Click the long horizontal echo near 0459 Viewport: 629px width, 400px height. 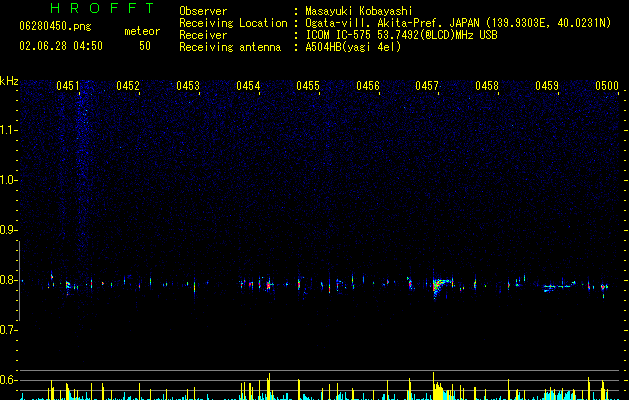pyautogui.click(x=558, y=286)
